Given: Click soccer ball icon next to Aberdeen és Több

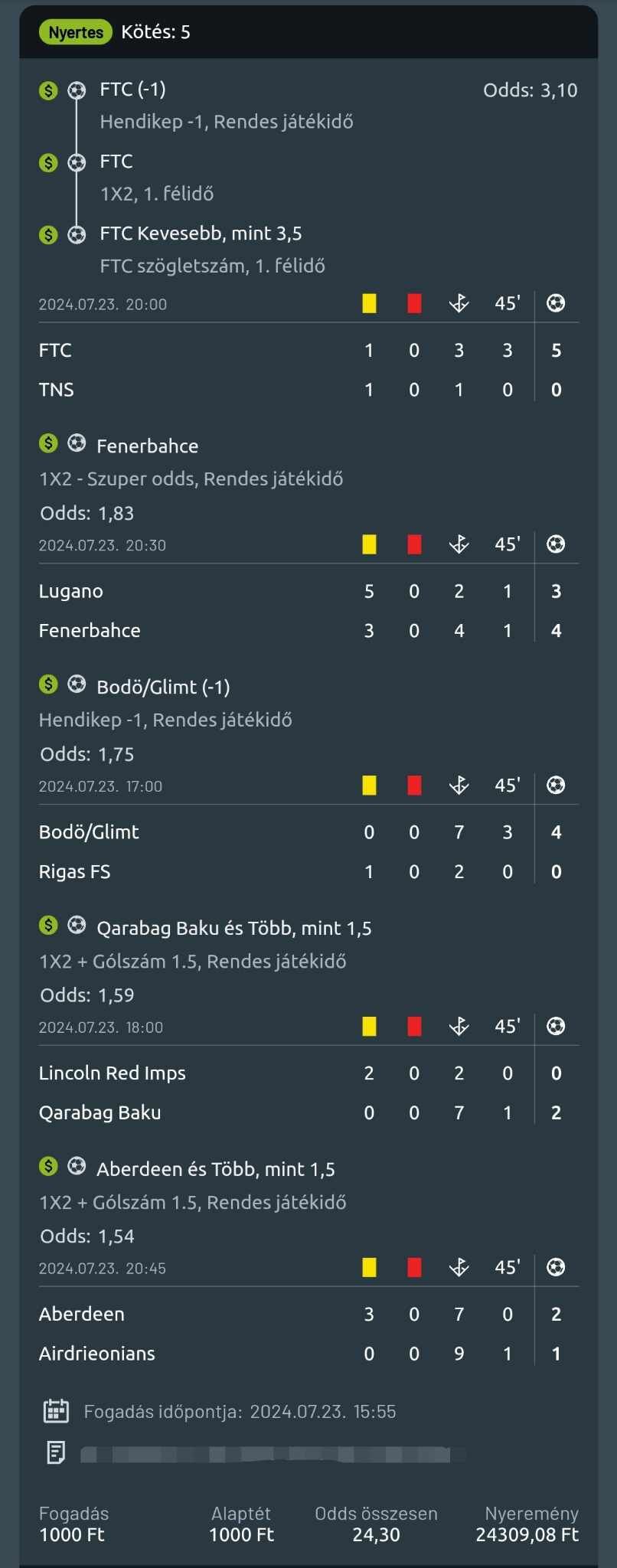Looking at the screenshot, I should [77, 1166].
